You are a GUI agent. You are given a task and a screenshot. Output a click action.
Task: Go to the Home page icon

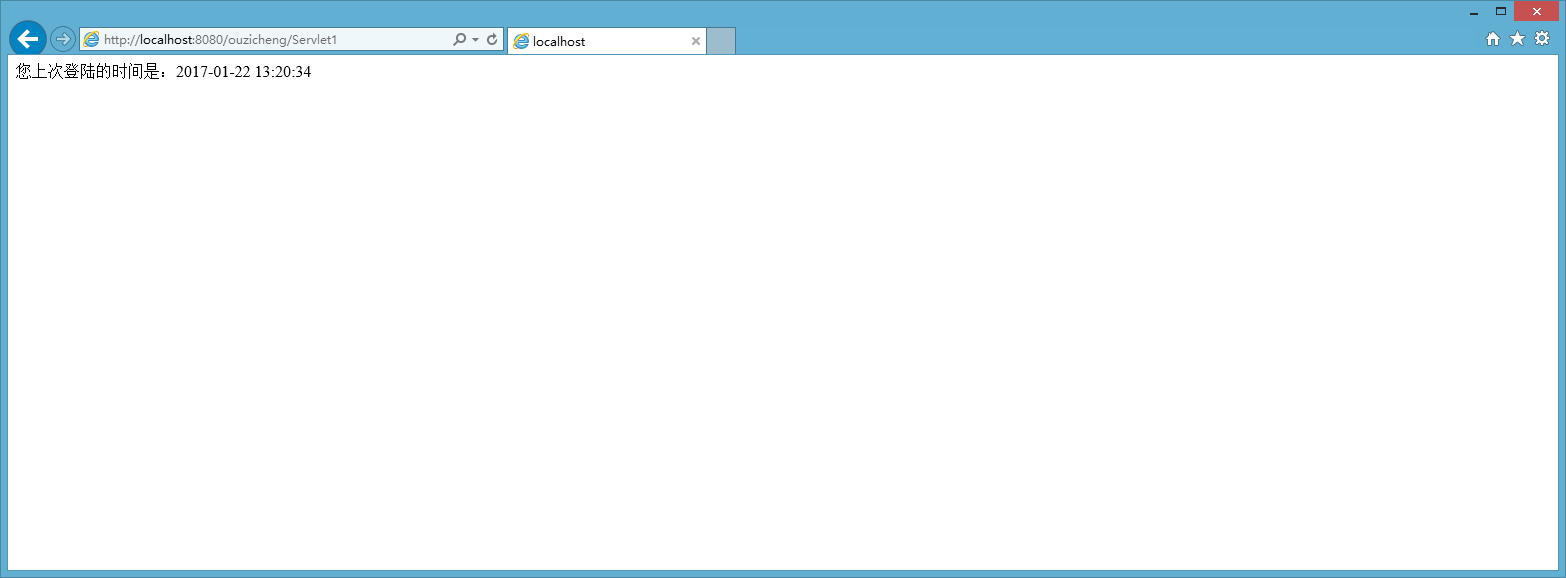[x=1493, y=39]
